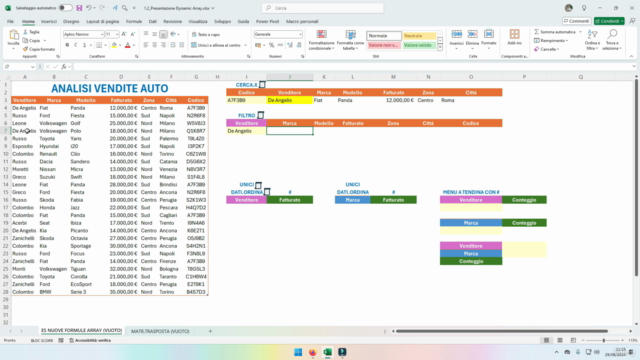Viewport: 640px width, 360px height.
Task: Click the Incolla paste icon
Action: [13, 36]
